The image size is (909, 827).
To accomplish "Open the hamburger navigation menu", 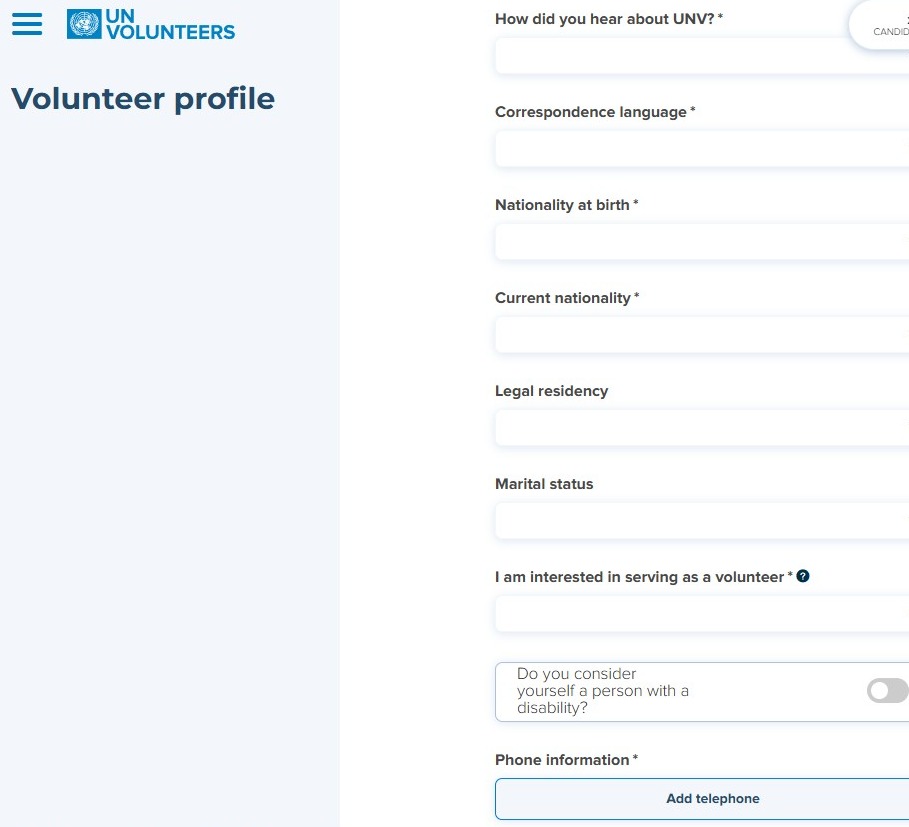I will coord(27,24).
